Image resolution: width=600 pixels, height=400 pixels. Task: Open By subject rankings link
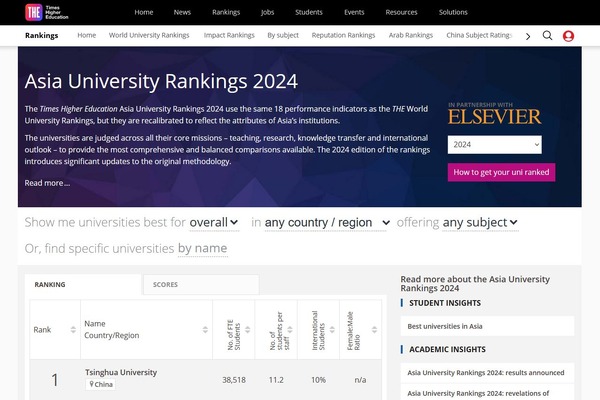point(283,35)
